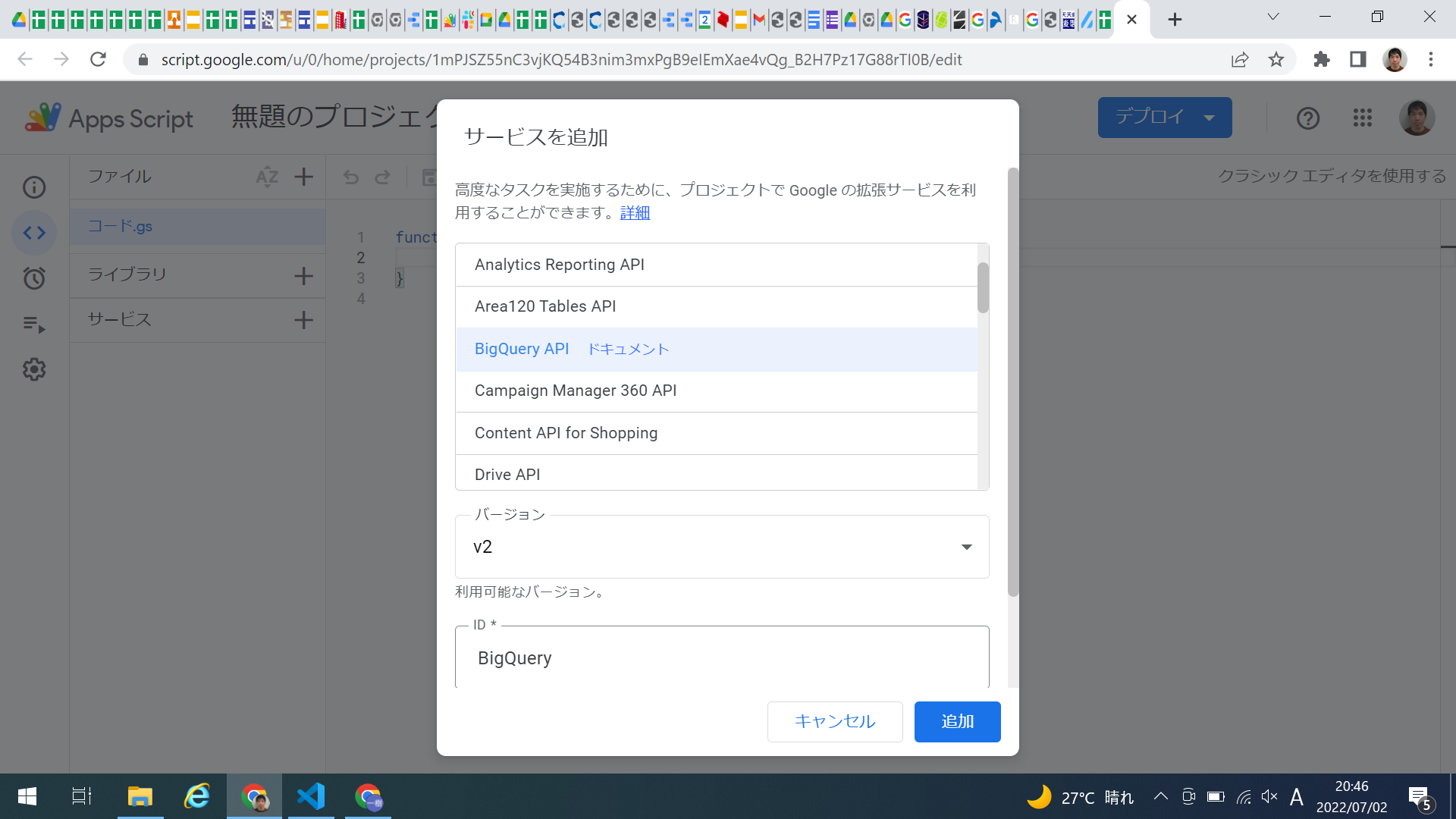The width and height of the screenshot is (1456, 819).
Task: Select the コード.gs file
Action: pos(197,226)
